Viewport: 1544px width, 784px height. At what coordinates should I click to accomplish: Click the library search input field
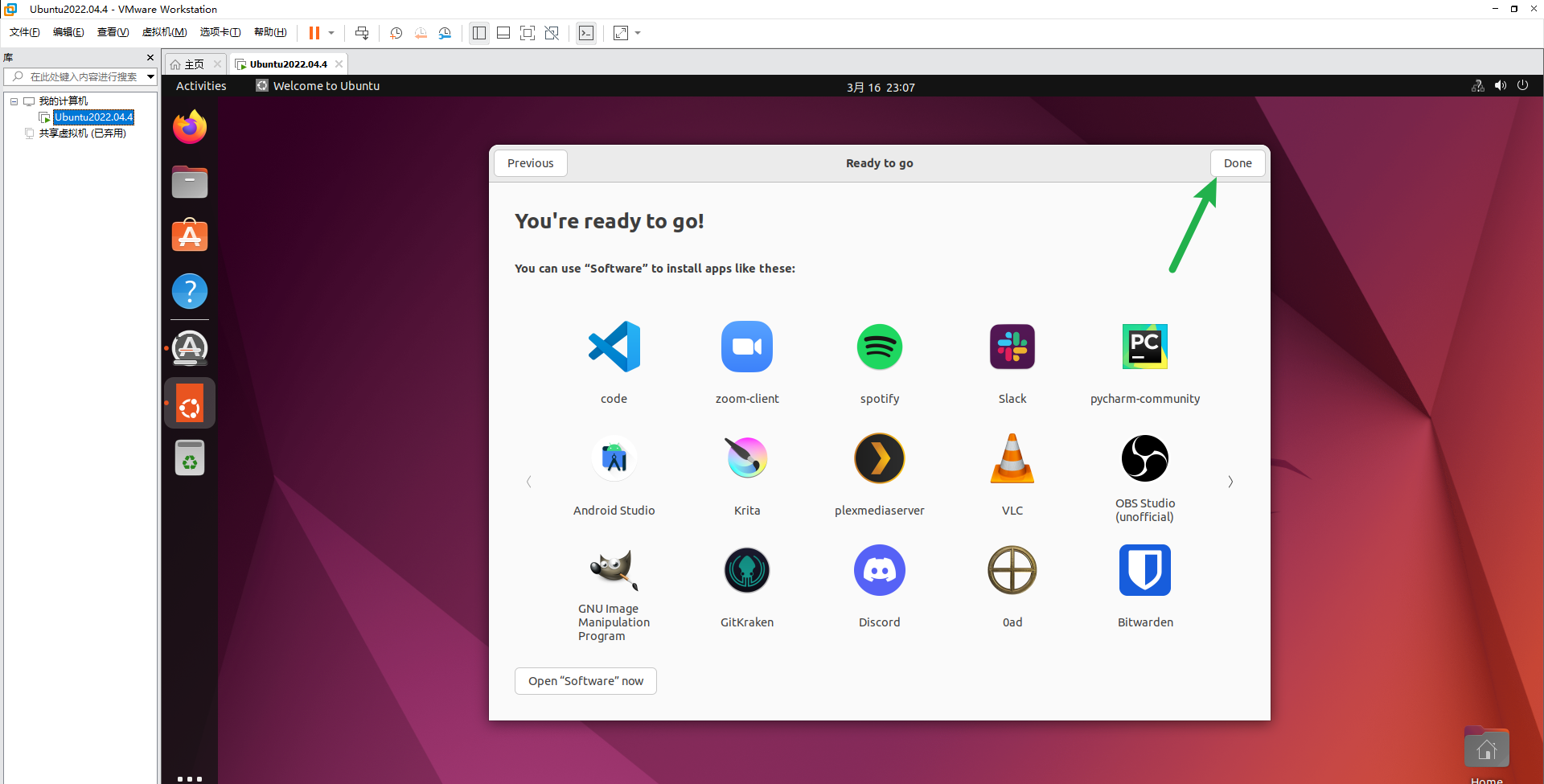pyautogui.click(x=79, y=76)
